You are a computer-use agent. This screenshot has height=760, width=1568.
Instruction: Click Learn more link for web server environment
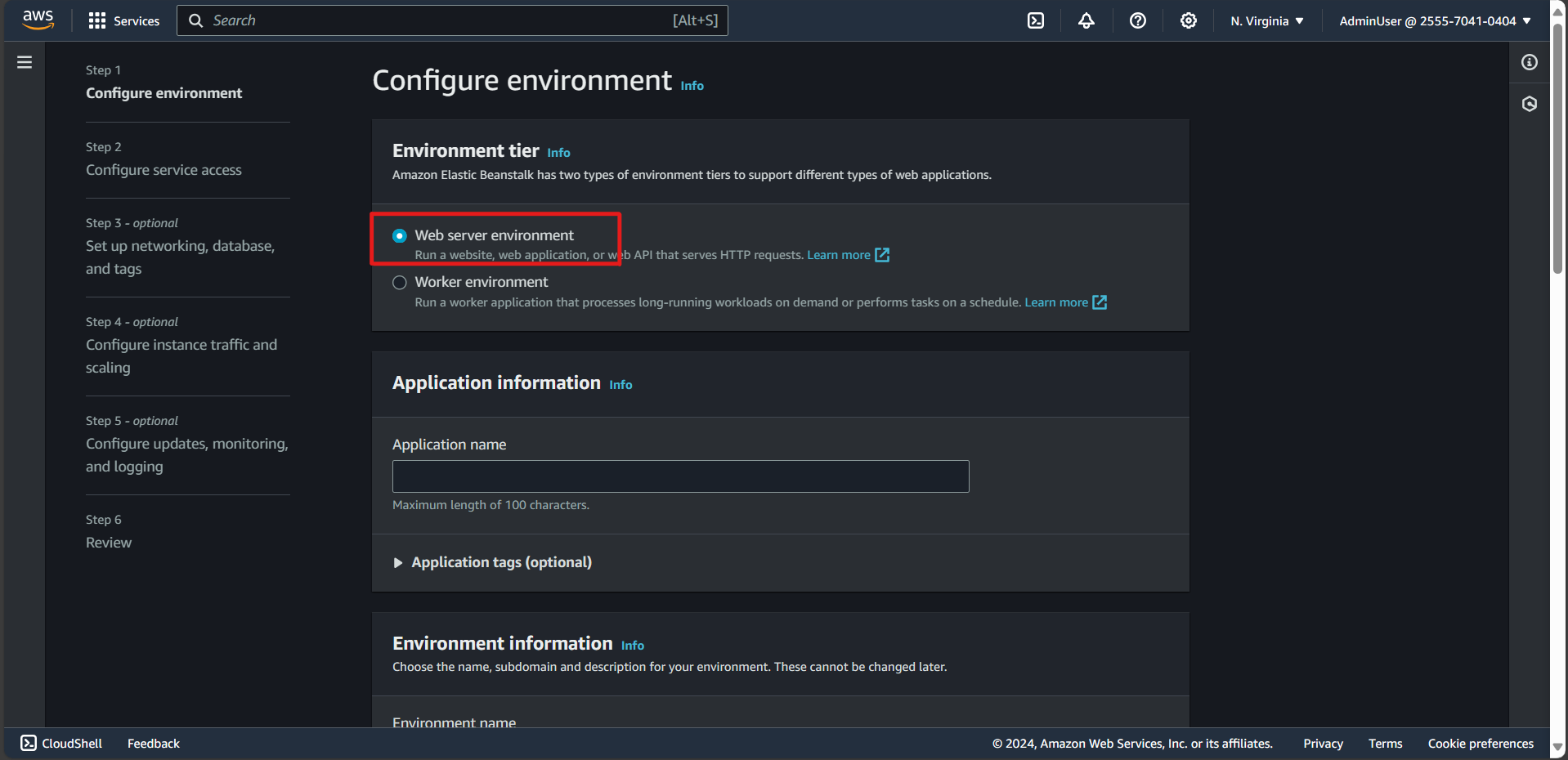pyautogui.click(x=839, y=255)
